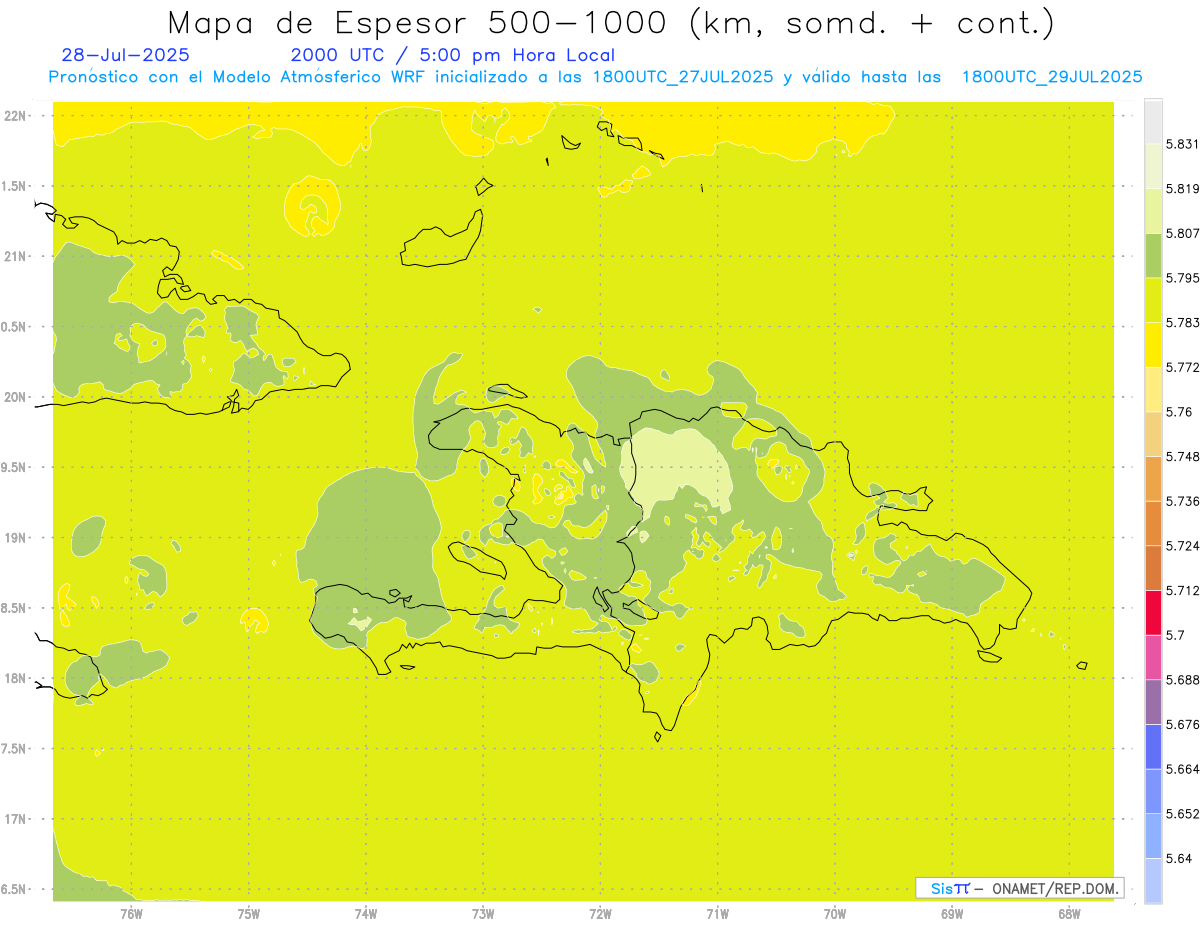Click the '1800UTC_27JUL2025' initialization timestamp
Viewport: 1200px width, 927px height.
click(683, 77)
